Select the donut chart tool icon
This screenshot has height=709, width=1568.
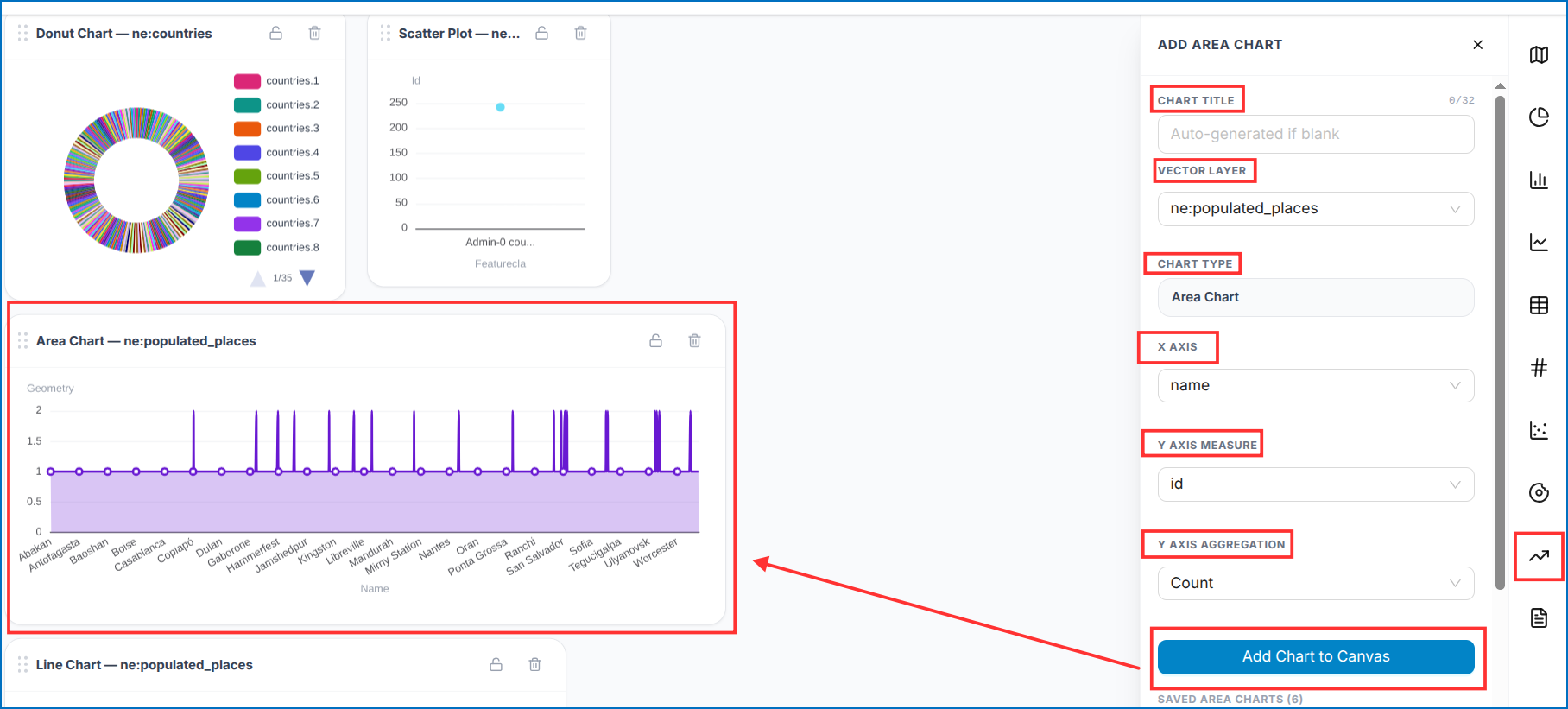(1539, 492)
